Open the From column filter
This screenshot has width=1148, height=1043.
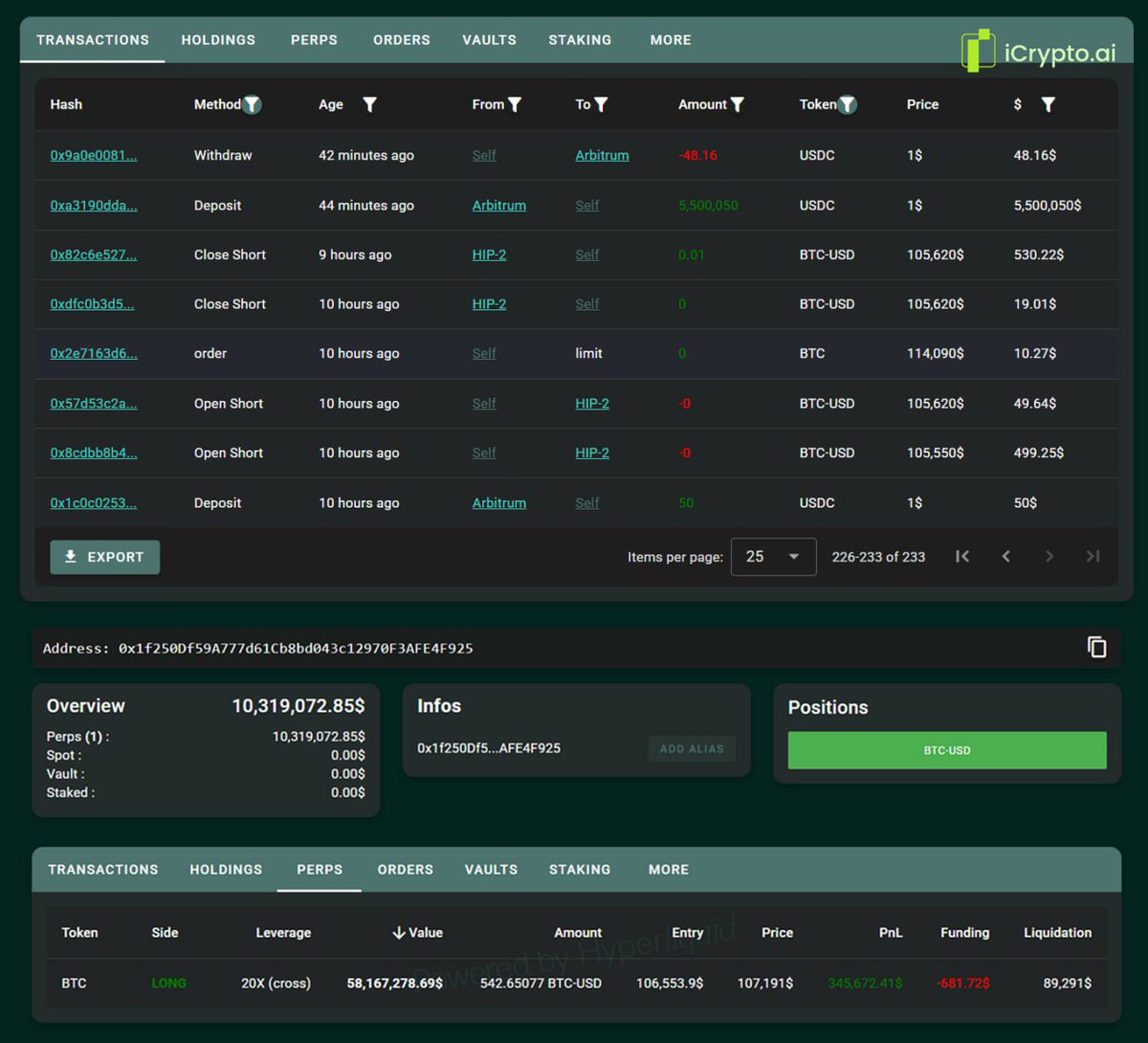515,104
